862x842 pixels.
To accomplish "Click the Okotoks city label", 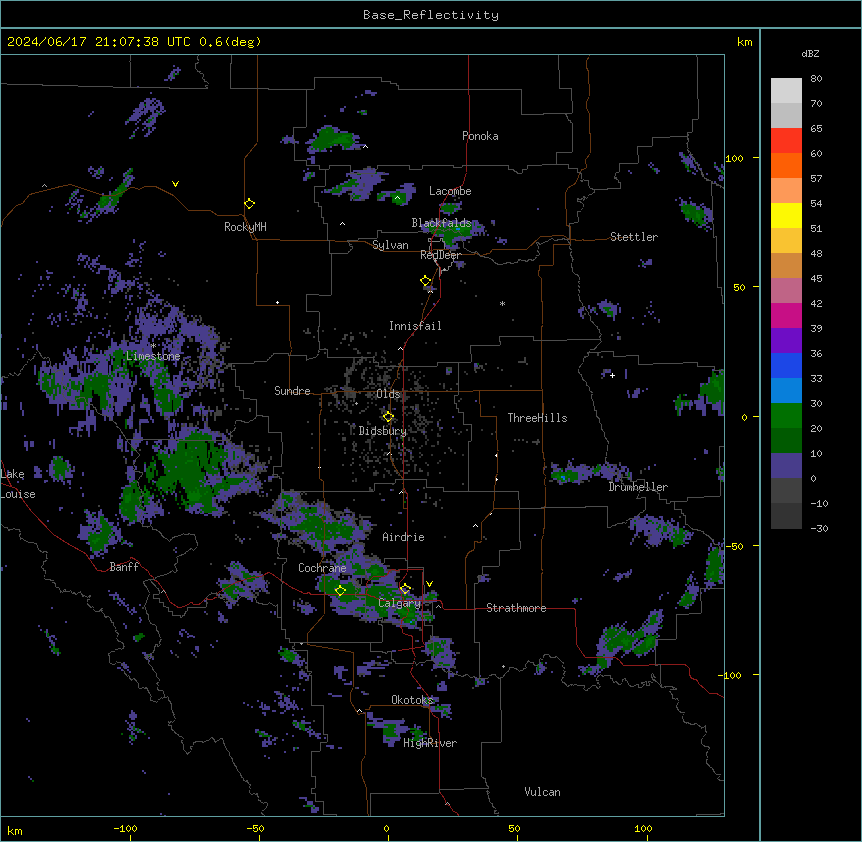I will (412, 700).
